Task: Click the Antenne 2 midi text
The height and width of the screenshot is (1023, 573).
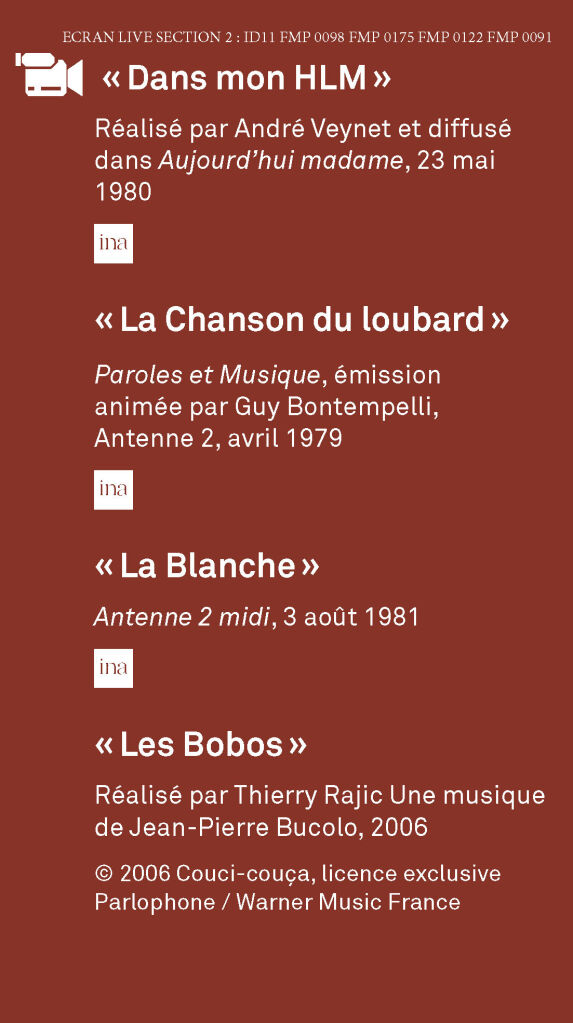Action: (x=182, y=617)
